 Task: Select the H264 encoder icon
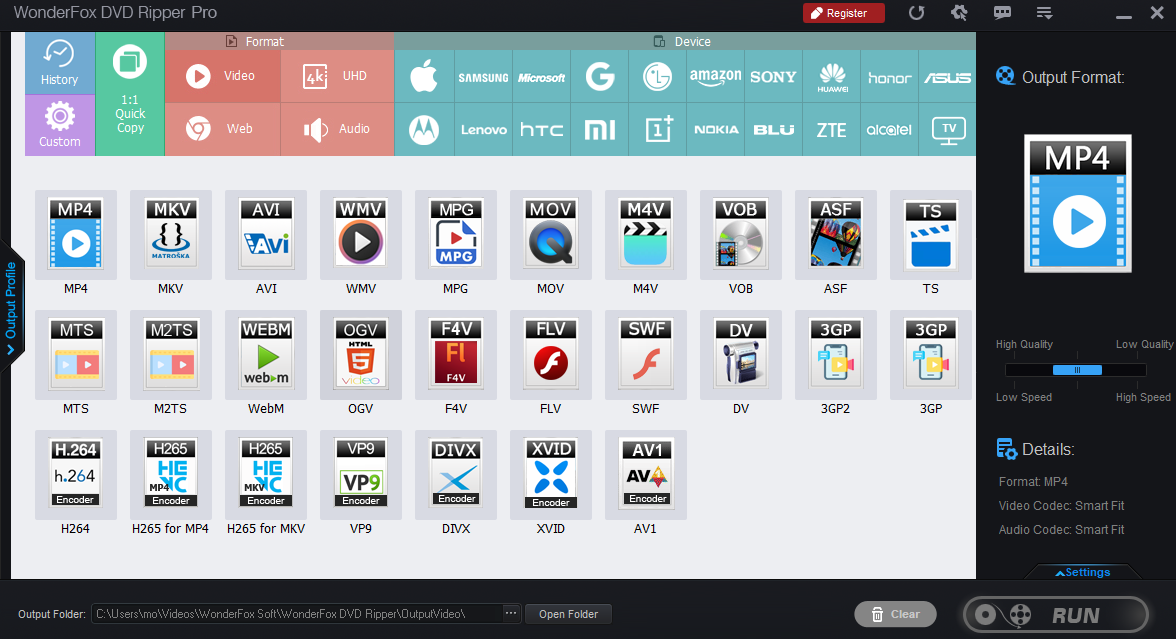click(x=76, y=474)
